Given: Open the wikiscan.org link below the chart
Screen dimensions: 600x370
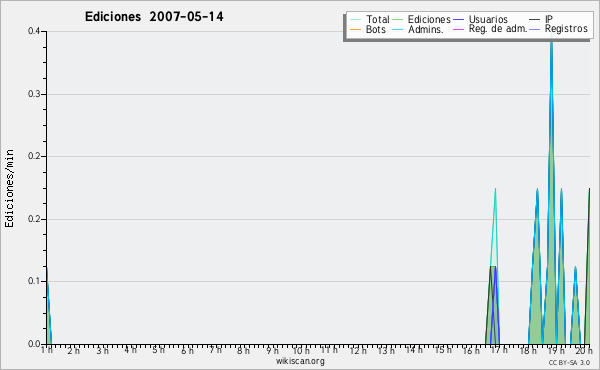Looking at the screenshot, I should pos(300,361).
